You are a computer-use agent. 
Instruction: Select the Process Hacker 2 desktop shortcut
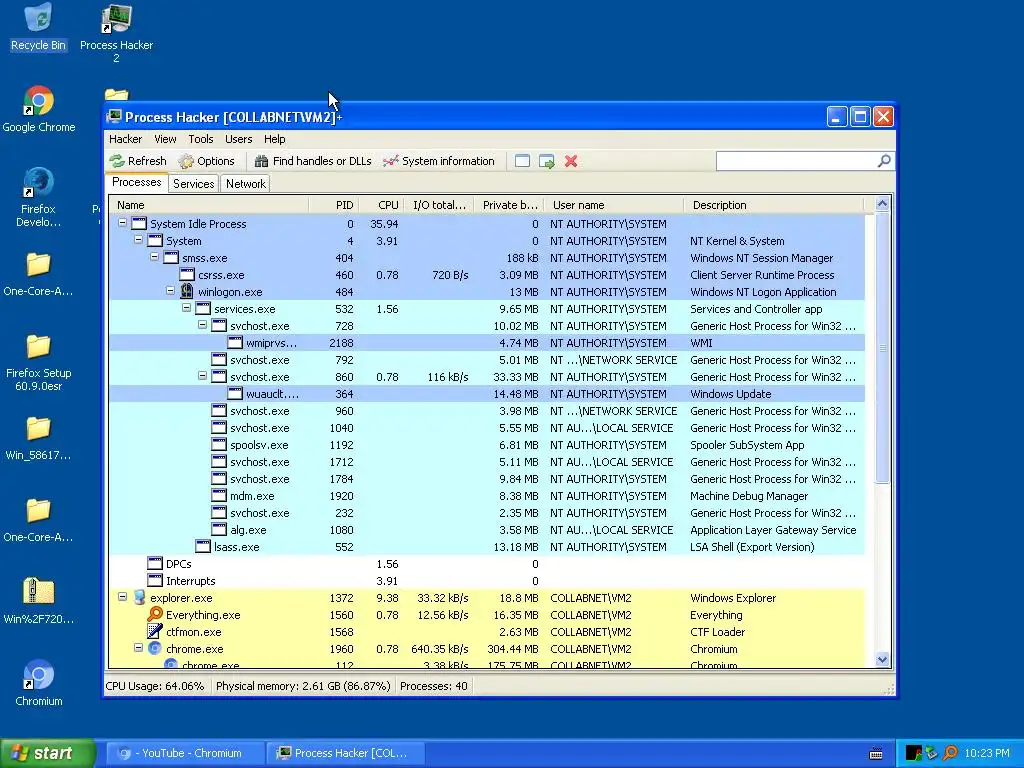coord(116,33)
